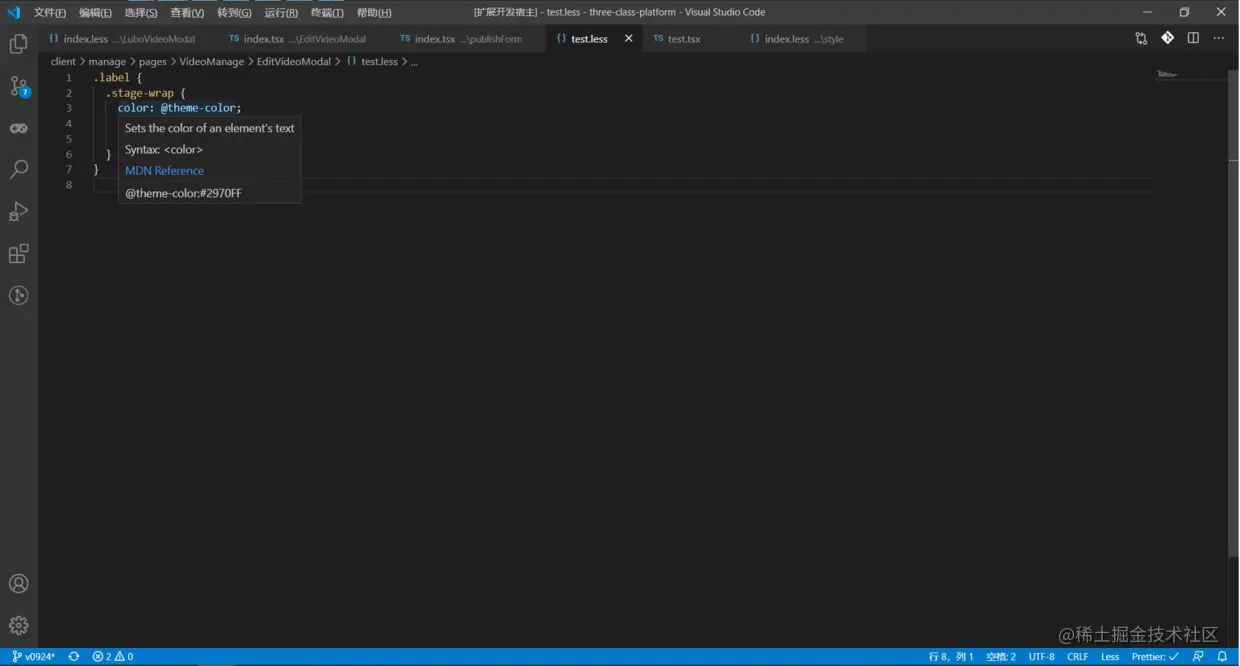Open Source Control view with 7 badge
This screenshot has width=1240, height=666.
point(18,86)
